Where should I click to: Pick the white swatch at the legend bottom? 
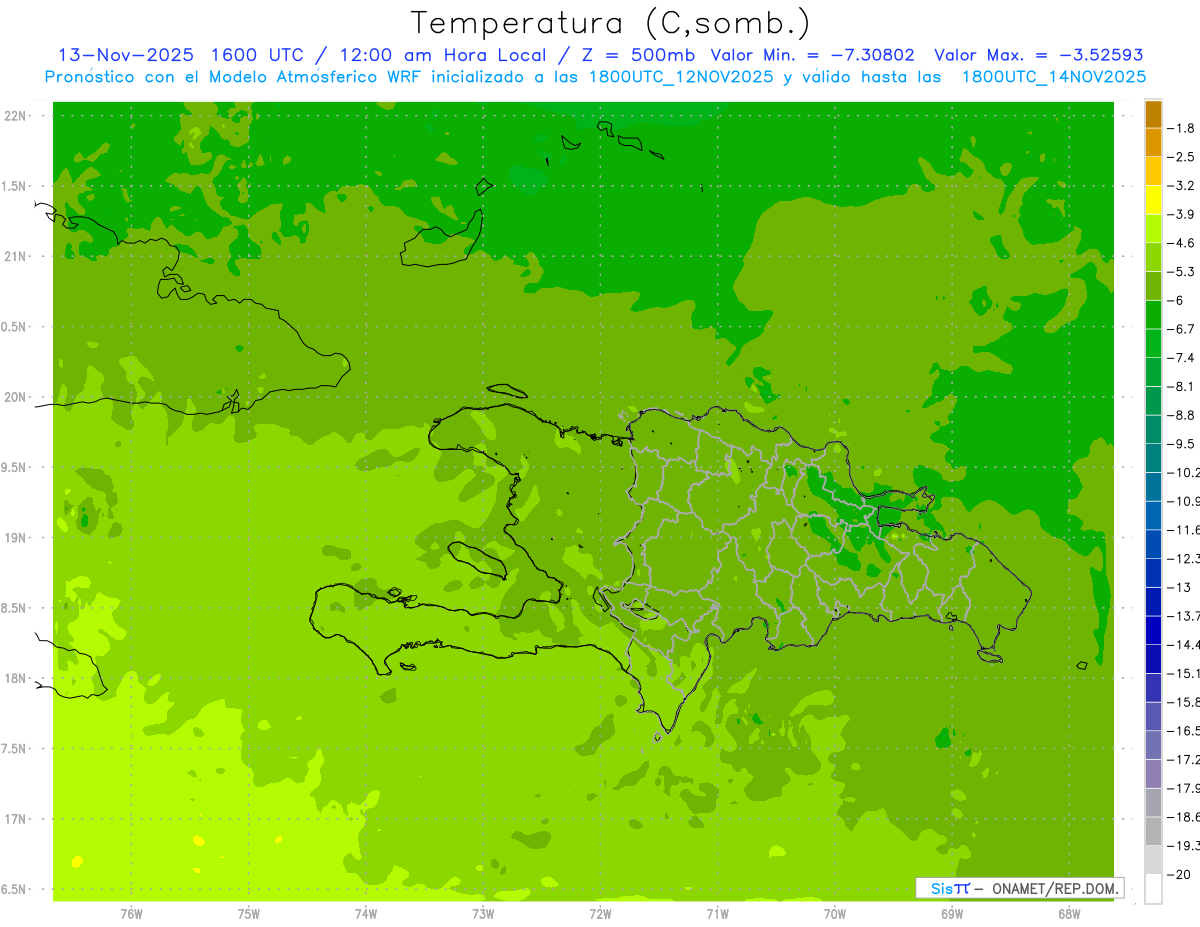click(1153, 888)
